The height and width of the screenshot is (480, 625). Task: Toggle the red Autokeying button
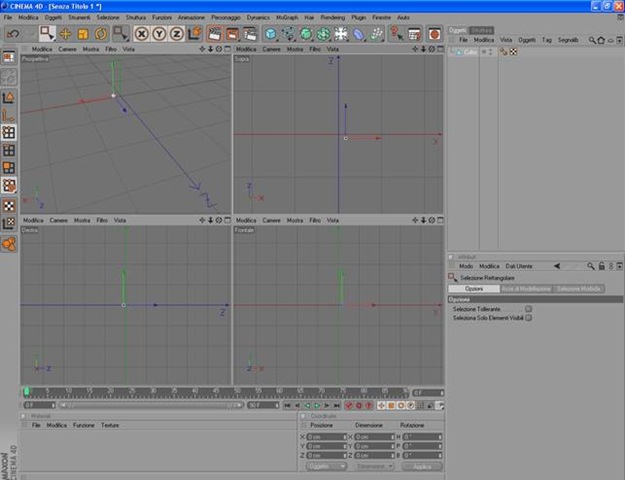click(359, 405)
